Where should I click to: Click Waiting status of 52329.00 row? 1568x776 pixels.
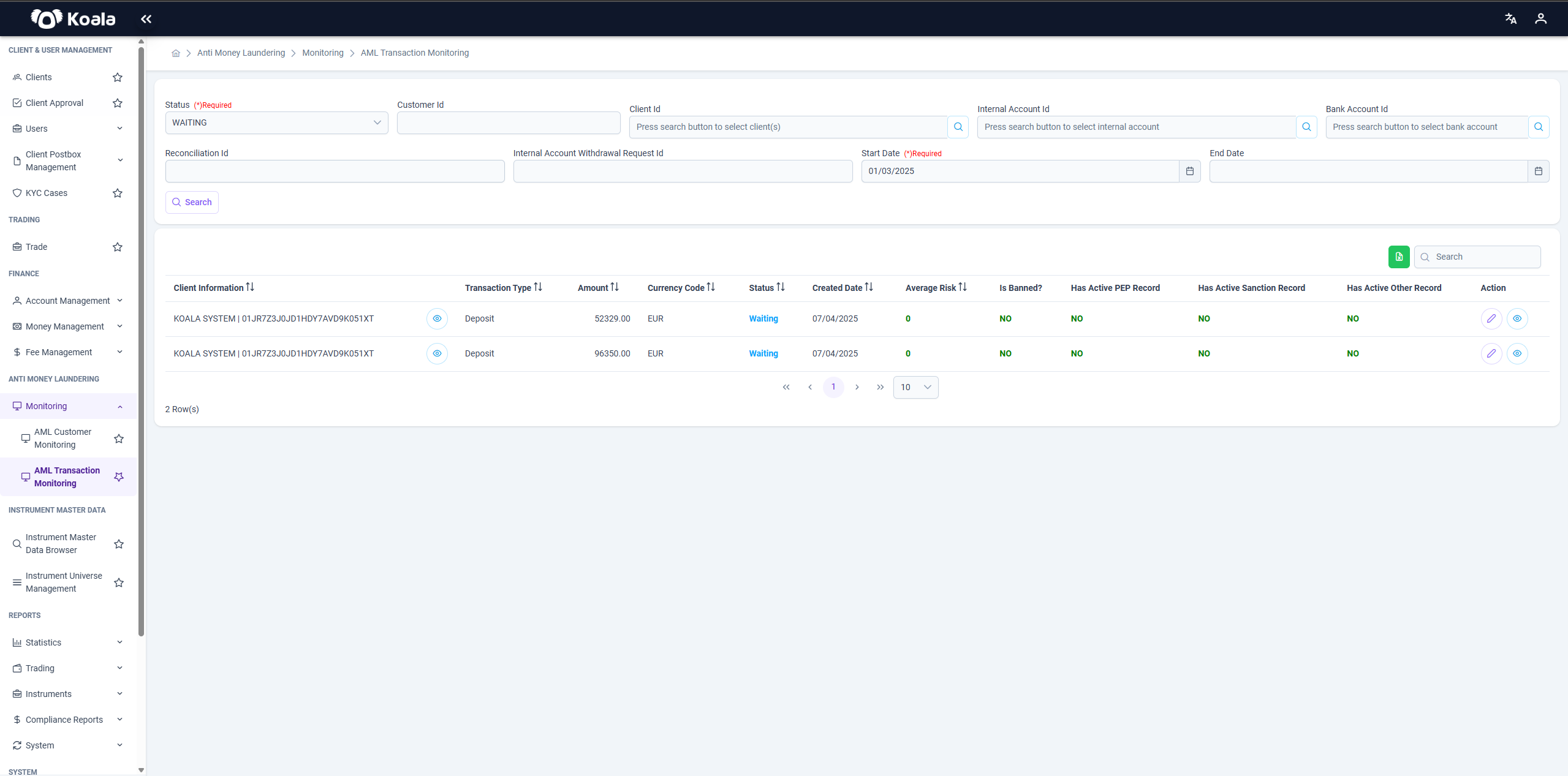[x=763, y=318]
